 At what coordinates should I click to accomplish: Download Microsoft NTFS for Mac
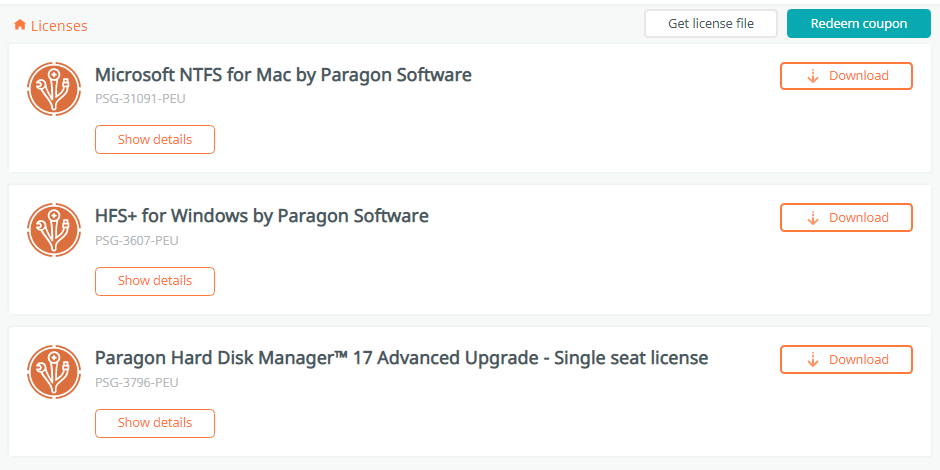pyautogui.click(x=846, y=76)
